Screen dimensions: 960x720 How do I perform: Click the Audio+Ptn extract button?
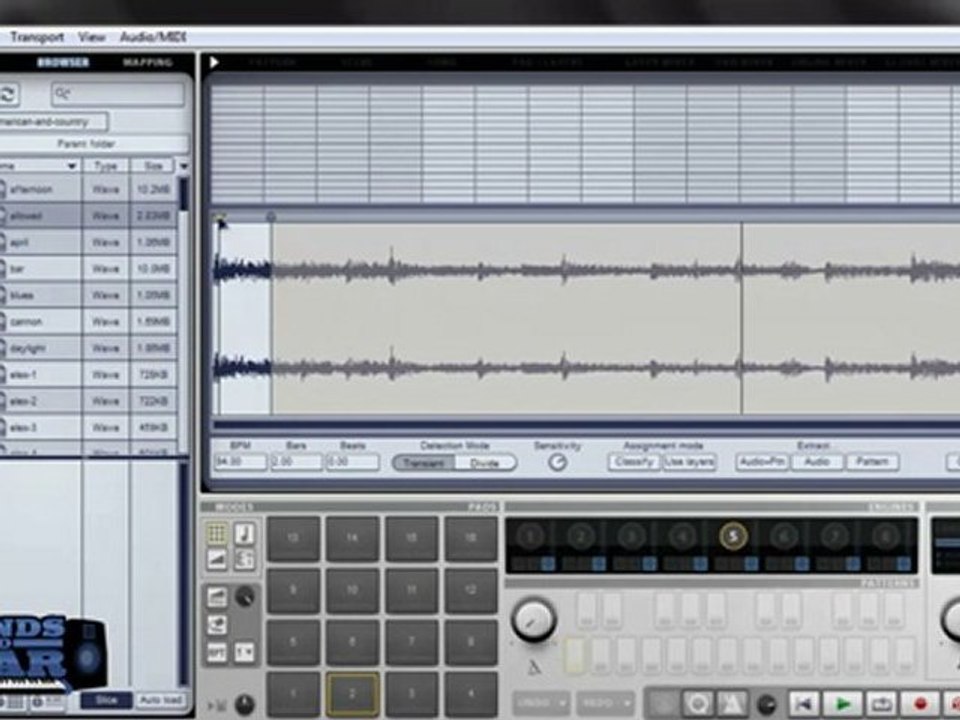(x=762, y=462)
